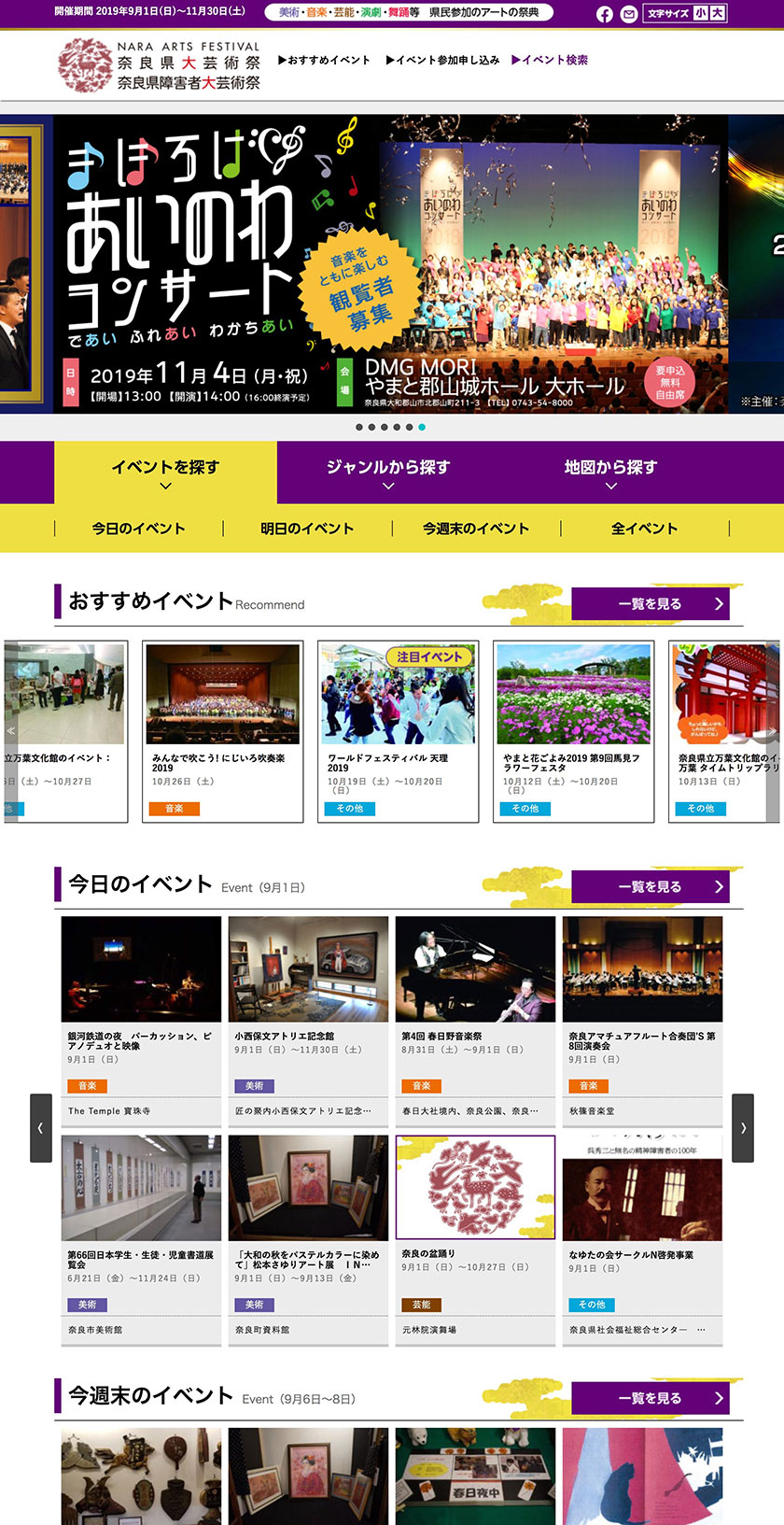The image size is (784, 1525).
Task: Open the 小西保文アトリエ記念館 event link
Action: coord(285,1037)
